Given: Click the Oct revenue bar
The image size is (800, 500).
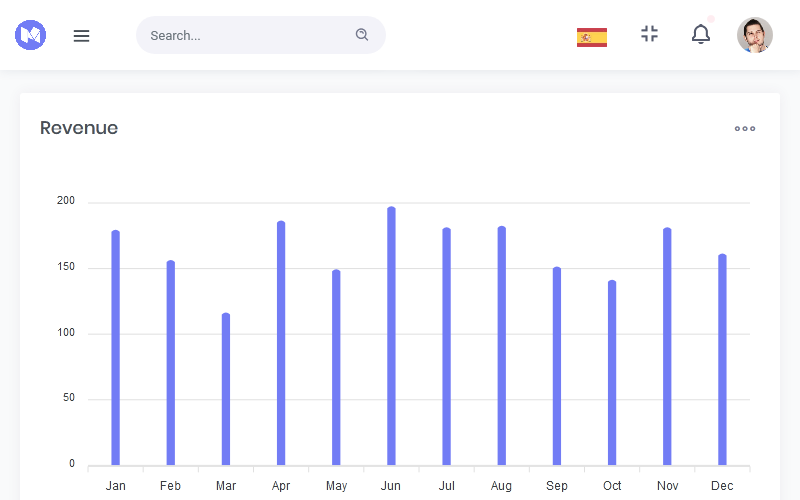Looking at the screenshot, I should (x=612, y=372).
